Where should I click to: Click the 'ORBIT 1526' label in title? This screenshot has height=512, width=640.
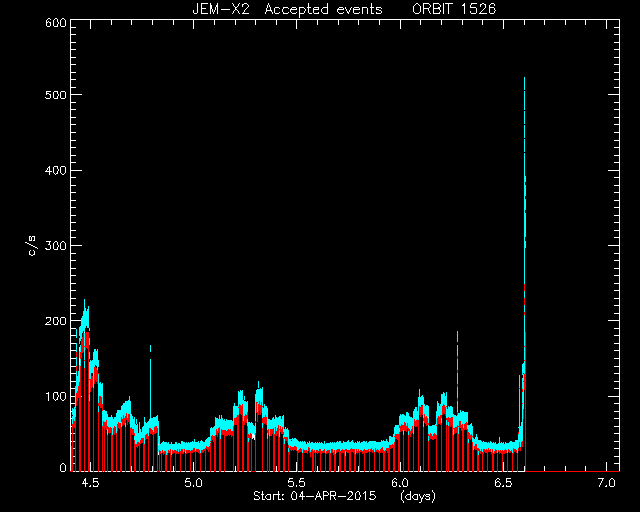(454, 9)
